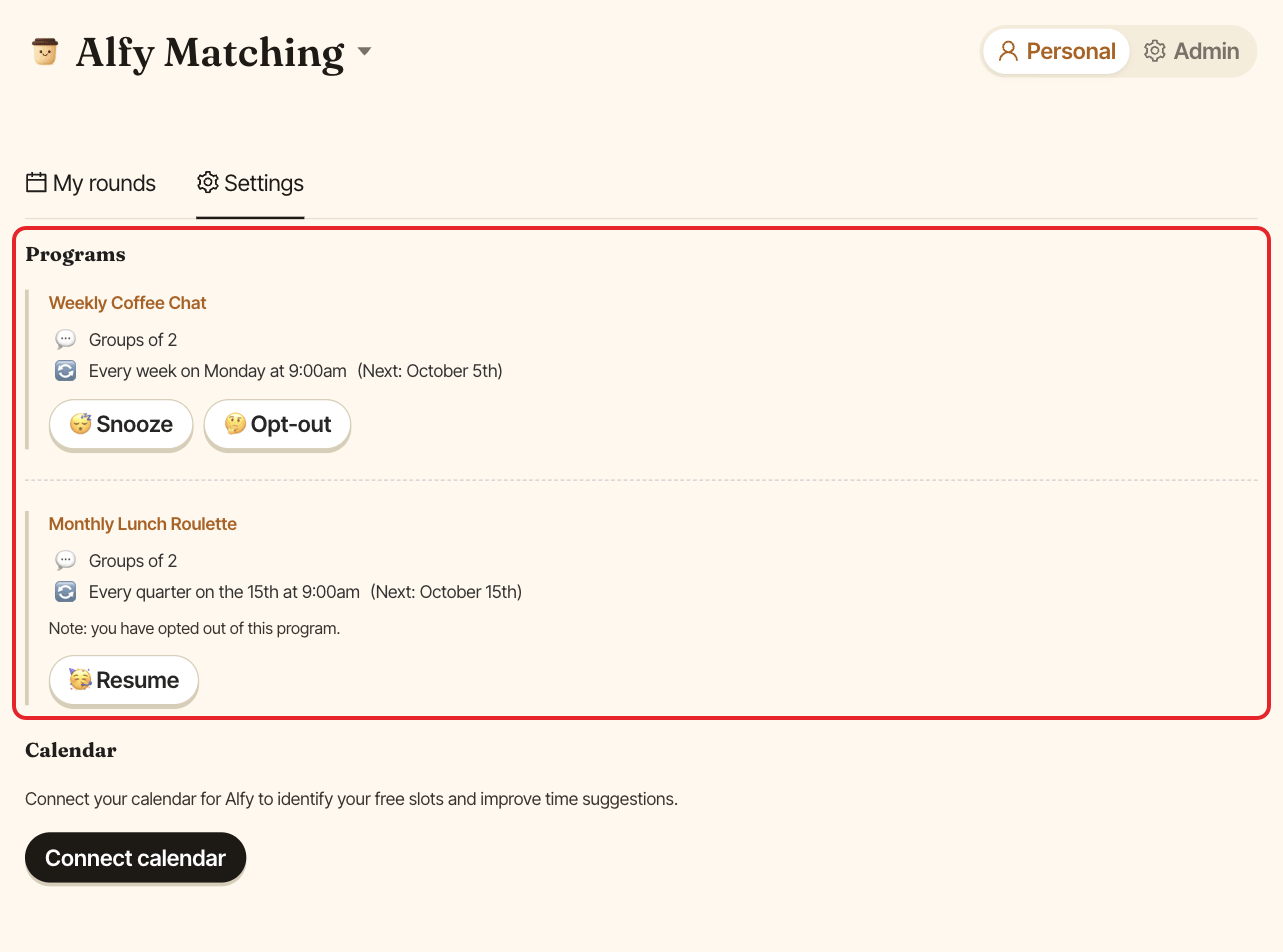
Task: Click 'Groups of 2' under Monthly Lunch Roulette
Action: coord(133,561)
